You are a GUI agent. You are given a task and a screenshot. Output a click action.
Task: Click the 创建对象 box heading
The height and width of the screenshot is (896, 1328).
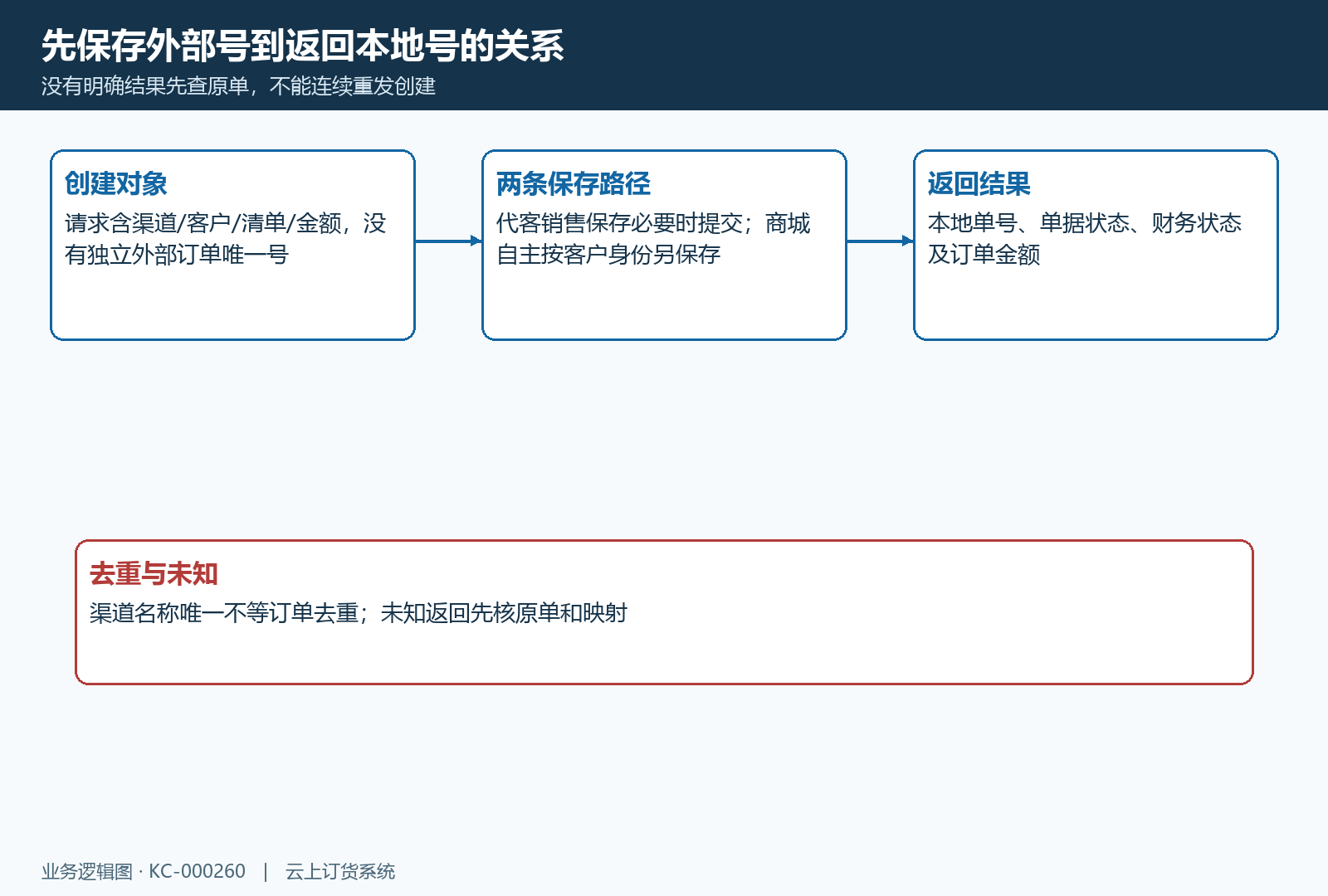point(116,183)
